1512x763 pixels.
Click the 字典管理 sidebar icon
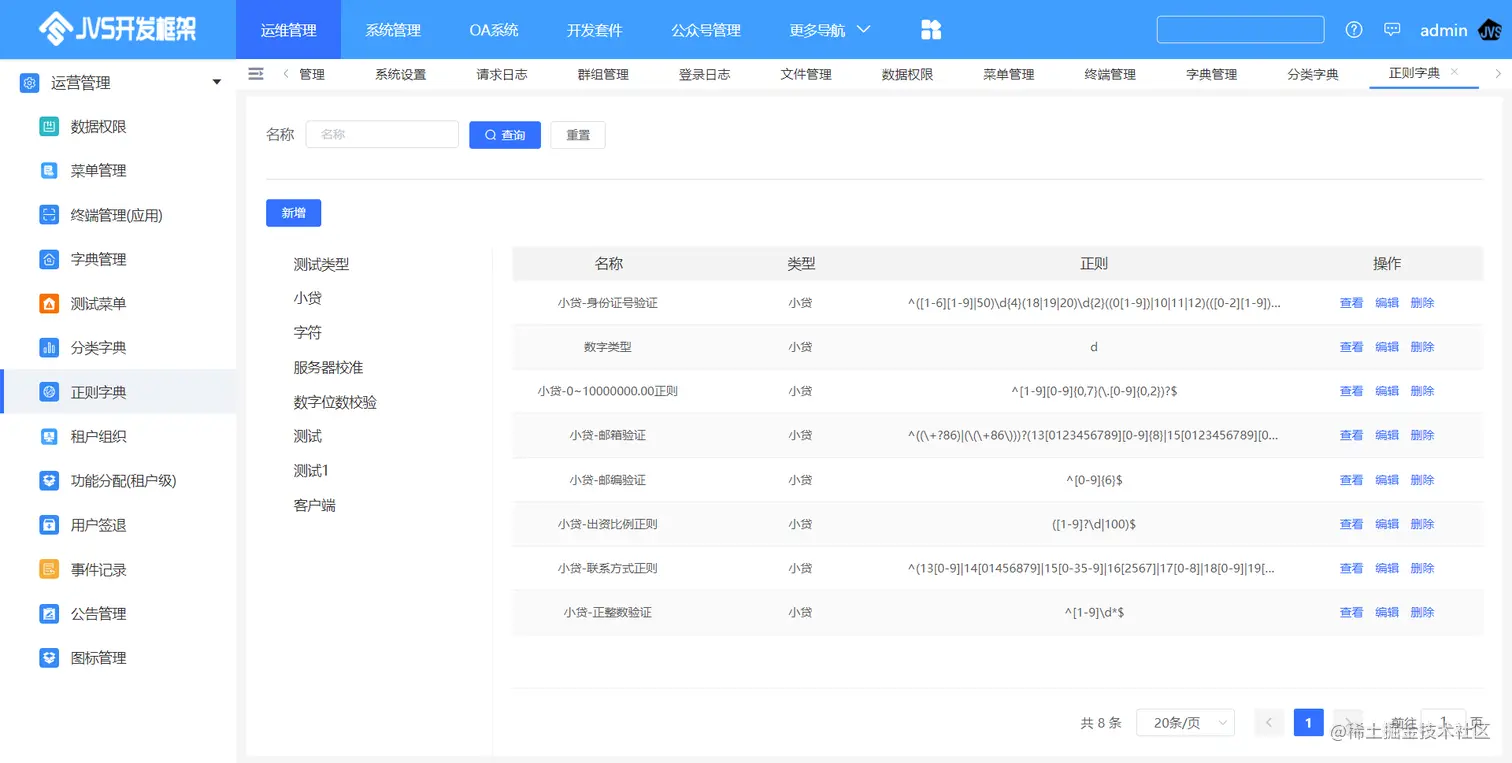click(x=49, y=260)
